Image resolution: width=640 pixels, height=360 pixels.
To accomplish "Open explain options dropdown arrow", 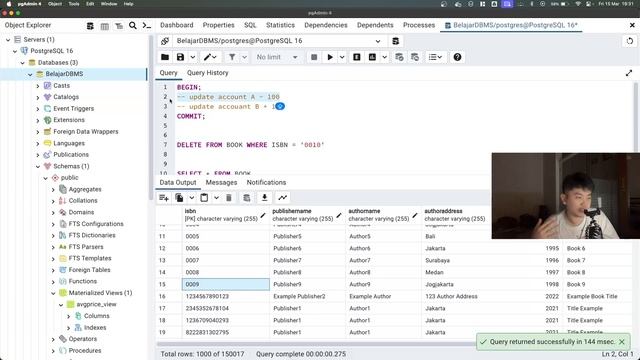I will point(384,57).
